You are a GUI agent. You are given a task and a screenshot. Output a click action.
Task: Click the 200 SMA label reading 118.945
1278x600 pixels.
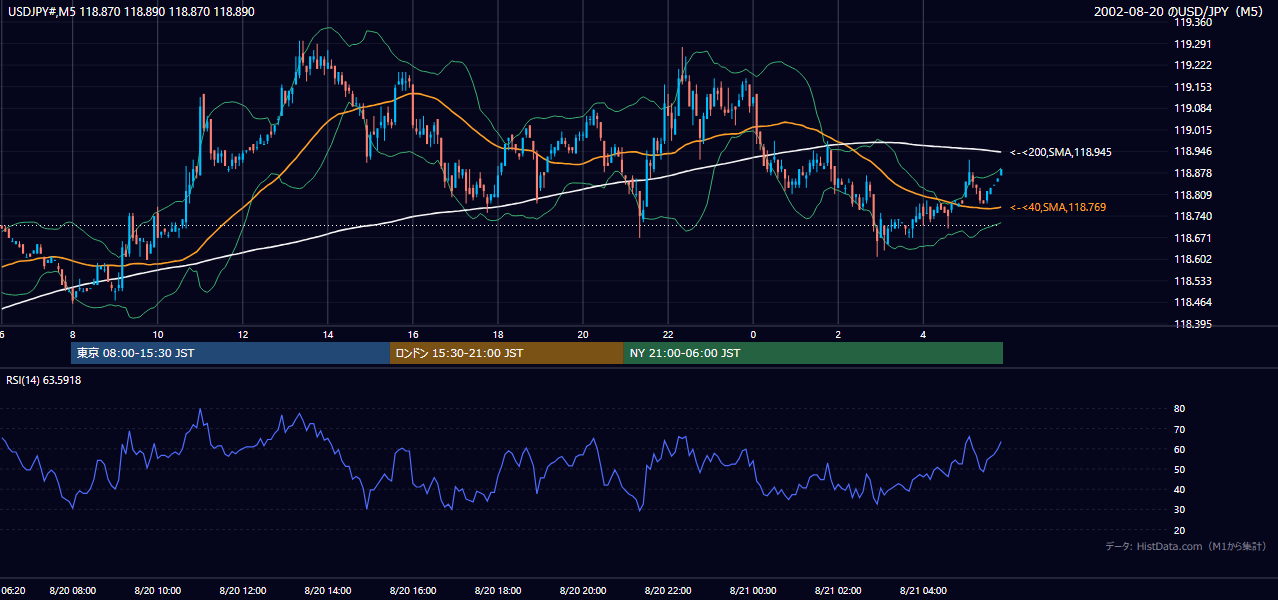point(1060,152)
